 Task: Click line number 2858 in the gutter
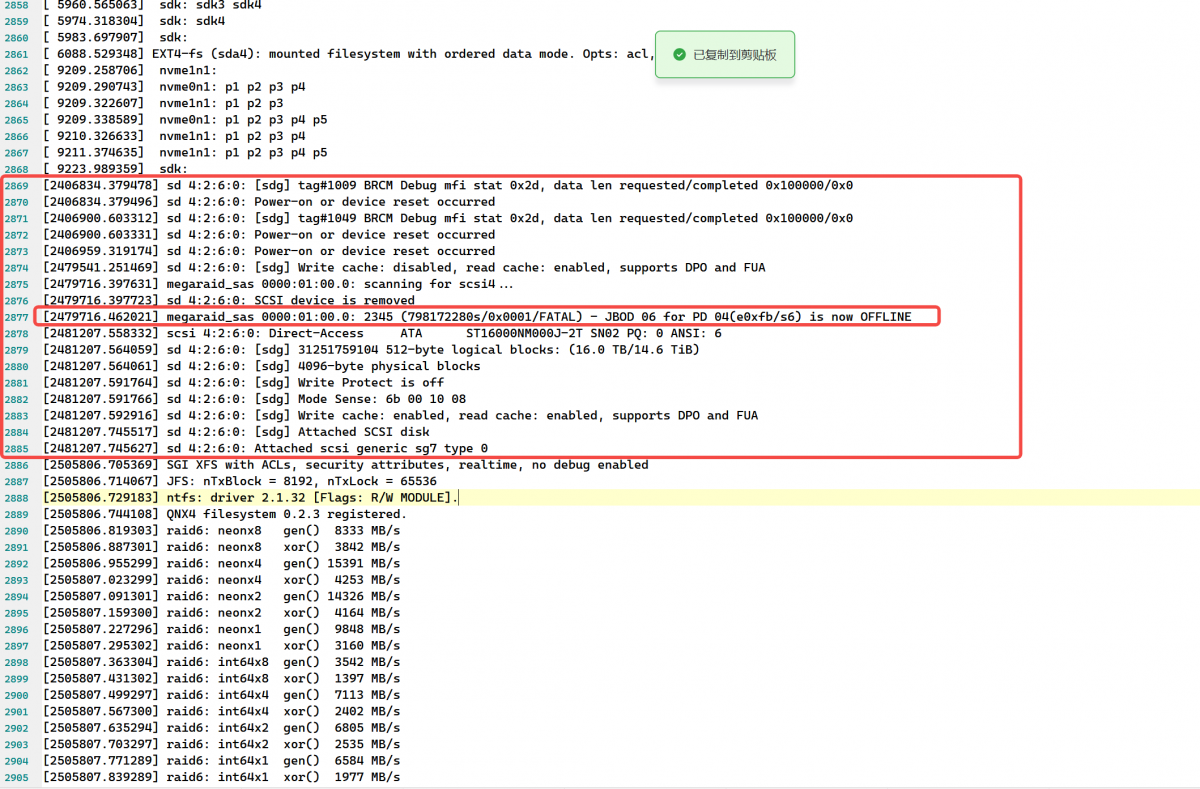point(16,5)
